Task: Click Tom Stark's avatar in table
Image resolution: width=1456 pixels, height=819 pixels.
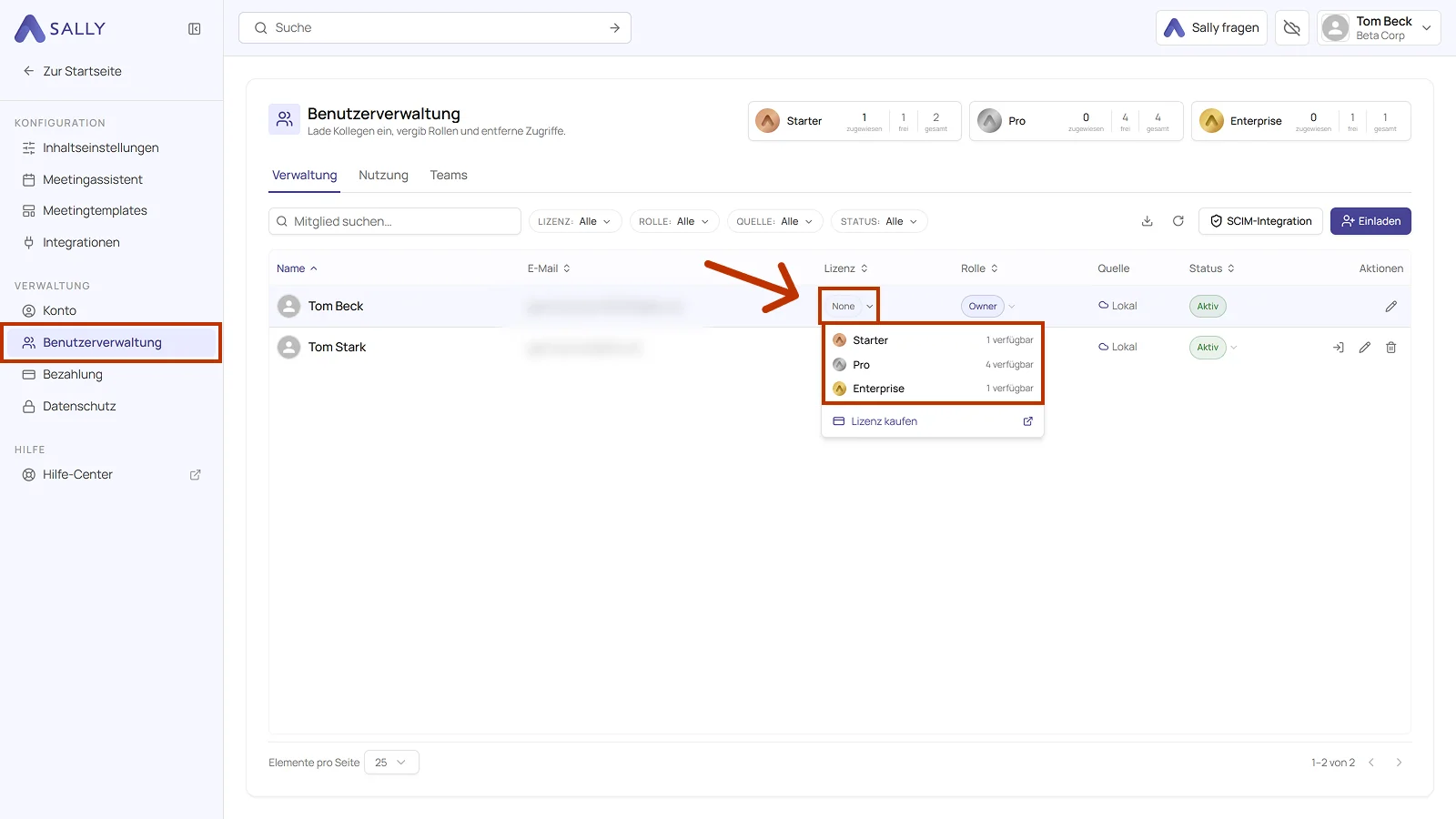Action: point(288,348)
